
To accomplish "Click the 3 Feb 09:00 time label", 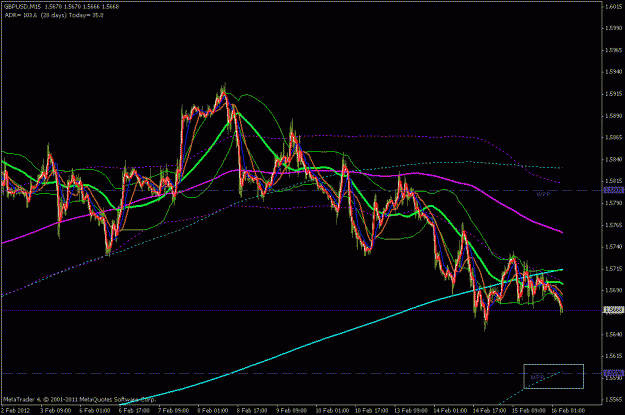I will coord(56,410).
